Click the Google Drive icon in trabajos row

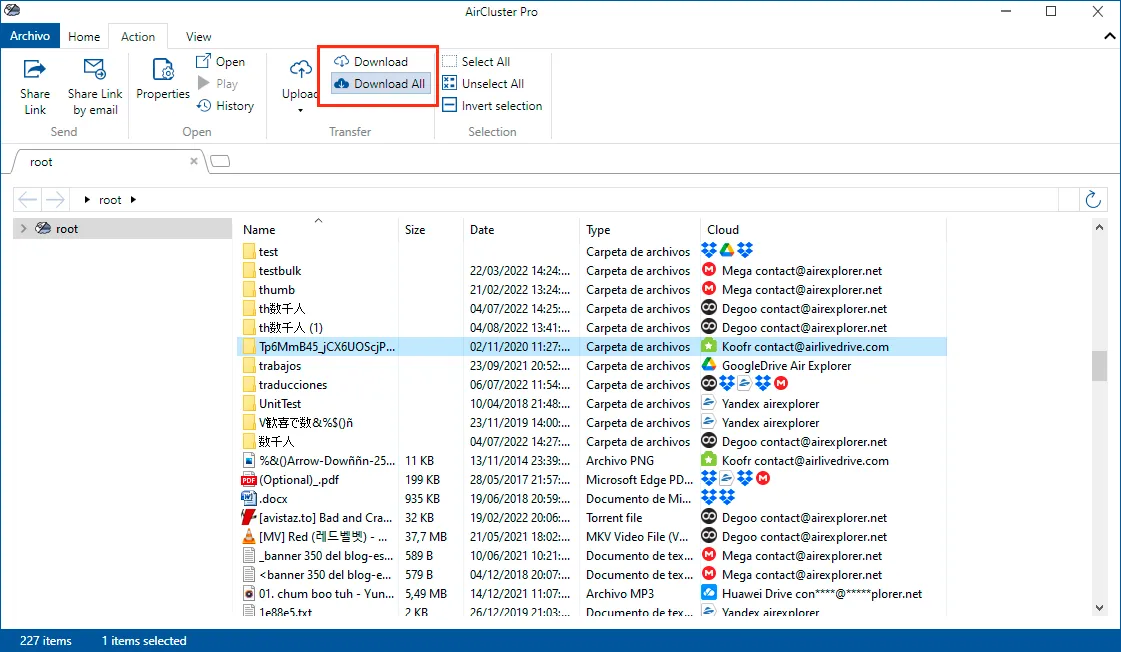click(708, 365)
